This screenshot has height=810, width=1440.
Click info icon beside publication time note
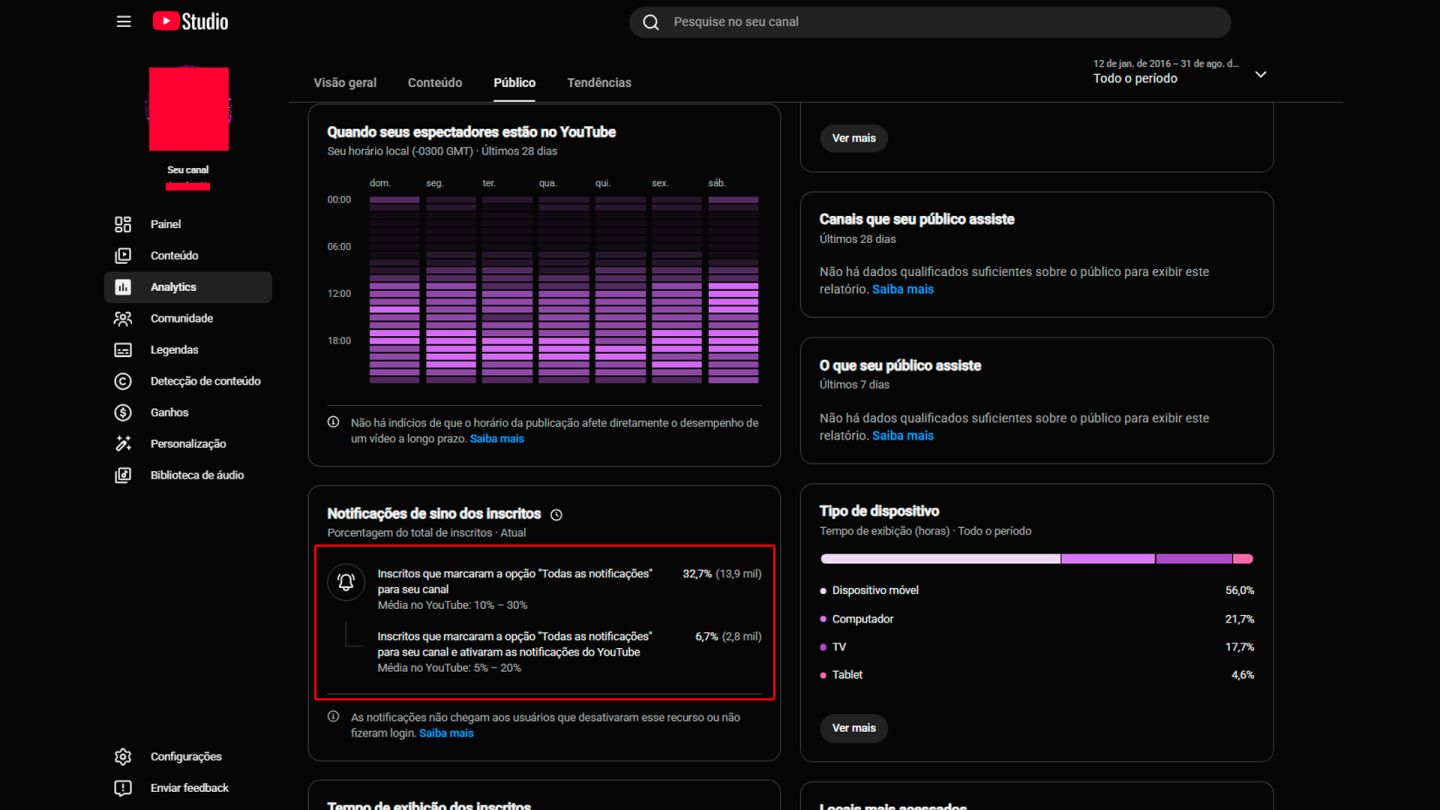(334, 422)
